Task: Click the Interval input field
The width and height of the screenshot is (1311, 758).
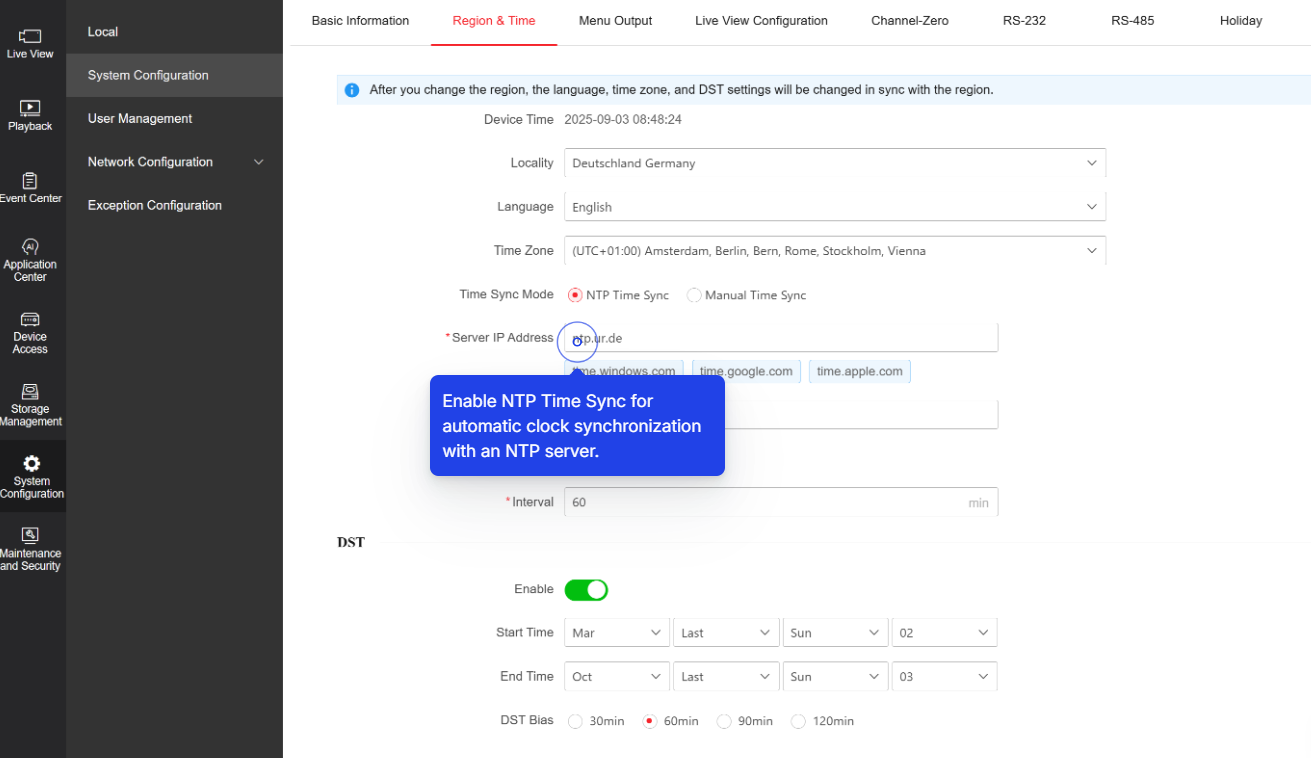Action: pyautogui.click(x=780, y=502)
